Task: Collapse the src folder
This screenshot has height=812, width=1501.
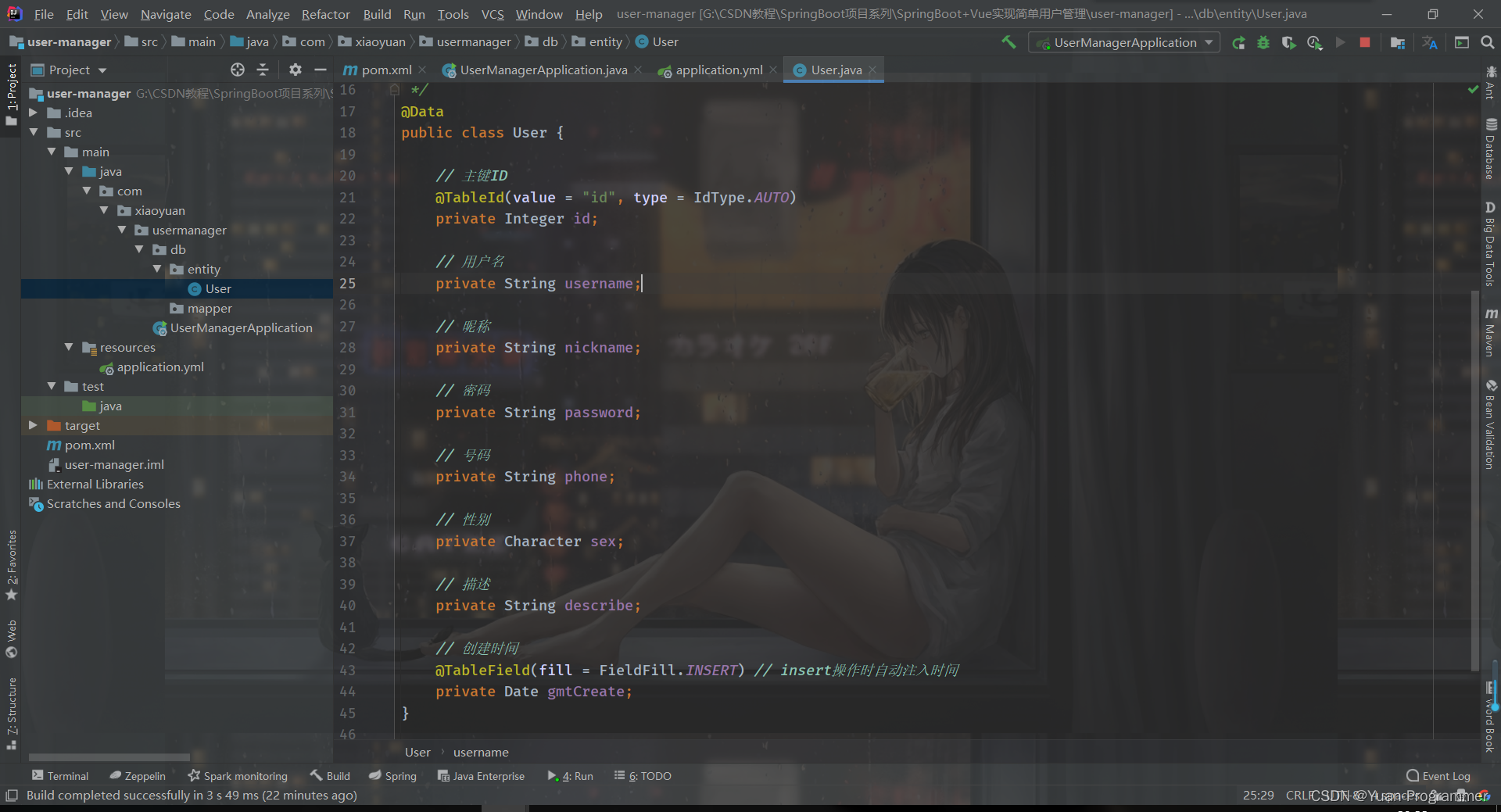Action: coord(33,132)
